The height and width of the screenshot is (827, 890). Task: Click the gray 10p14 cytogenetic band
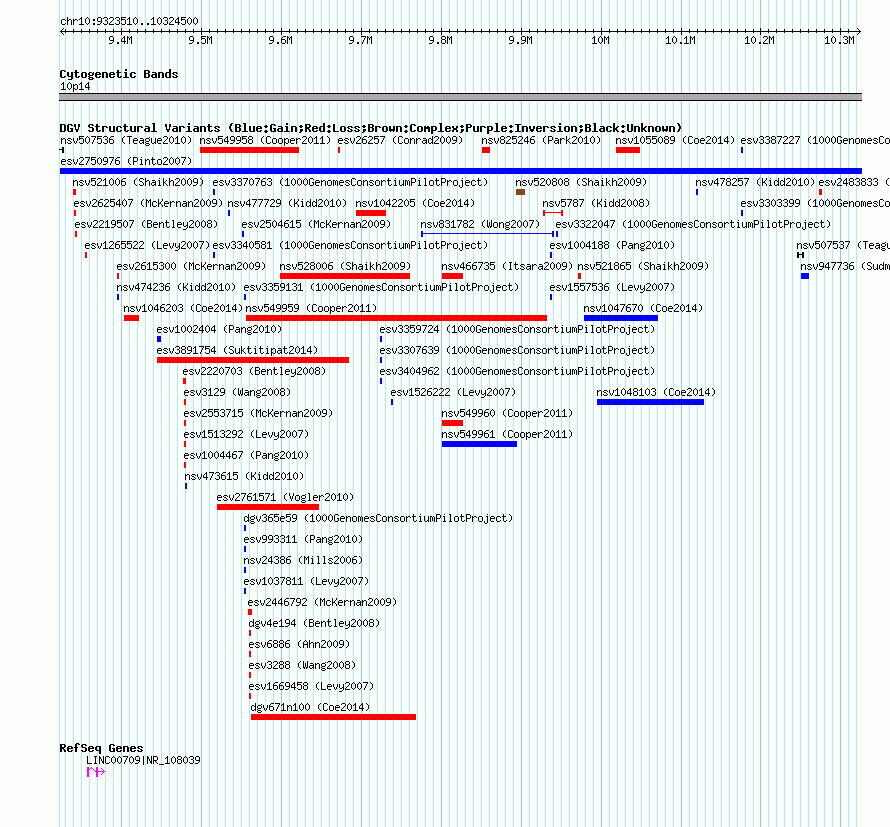(460, 97)
